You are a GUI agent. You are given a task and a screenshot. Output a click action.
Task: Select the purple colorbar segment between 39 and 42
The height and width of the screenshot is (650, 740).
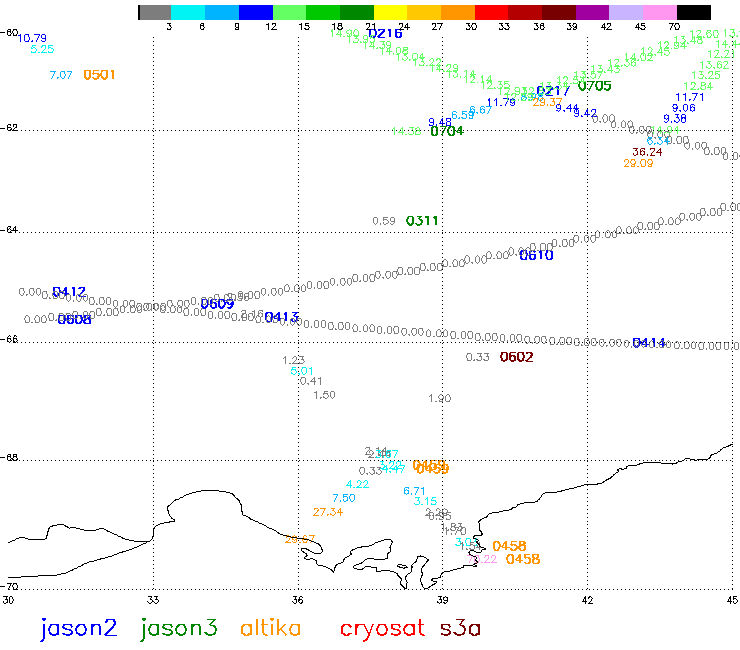(592, 12)
